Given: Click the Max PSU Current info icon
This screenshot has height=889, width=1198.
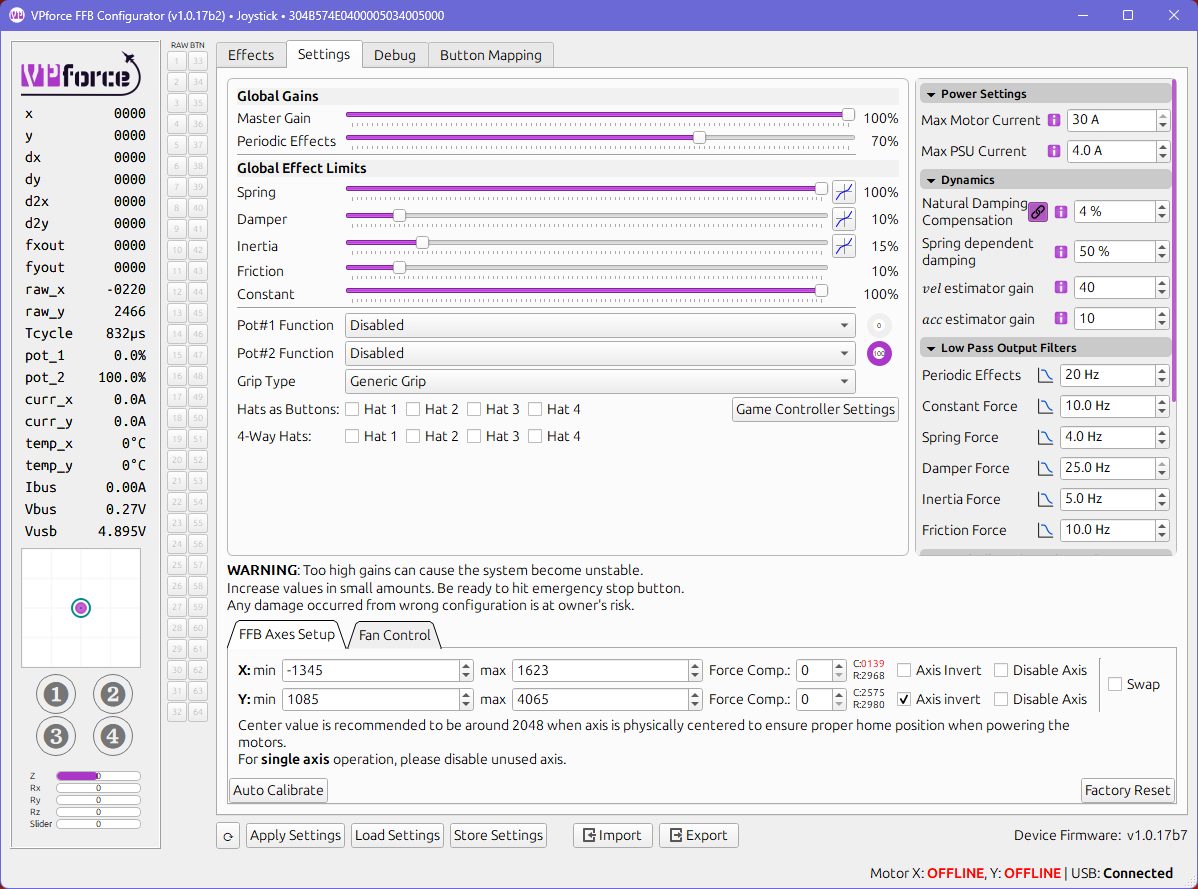Looking at the screenshot, I should [x=1054, y=151].
